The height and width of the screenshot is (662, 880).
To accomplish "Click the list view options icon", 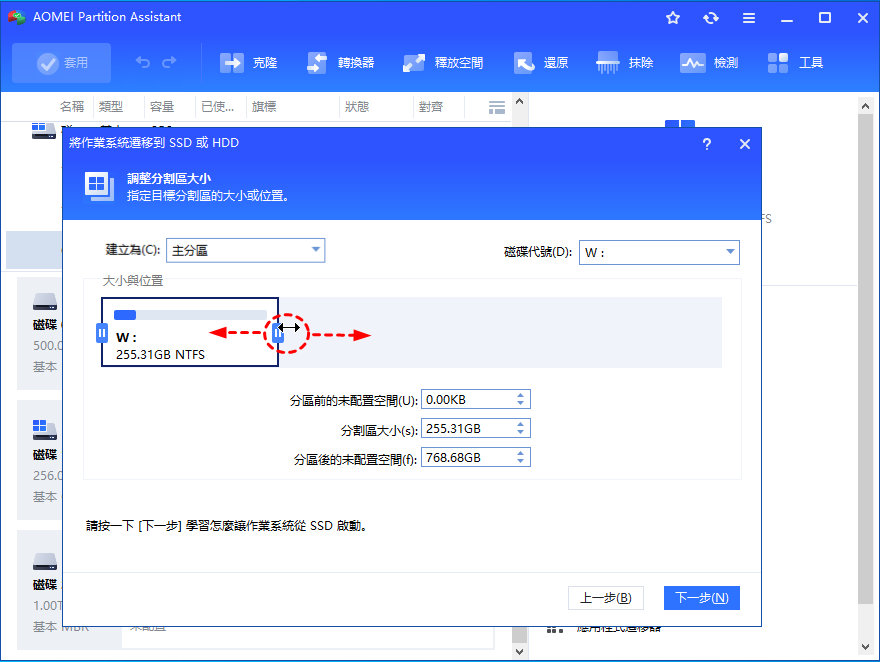I will [497, 107].
